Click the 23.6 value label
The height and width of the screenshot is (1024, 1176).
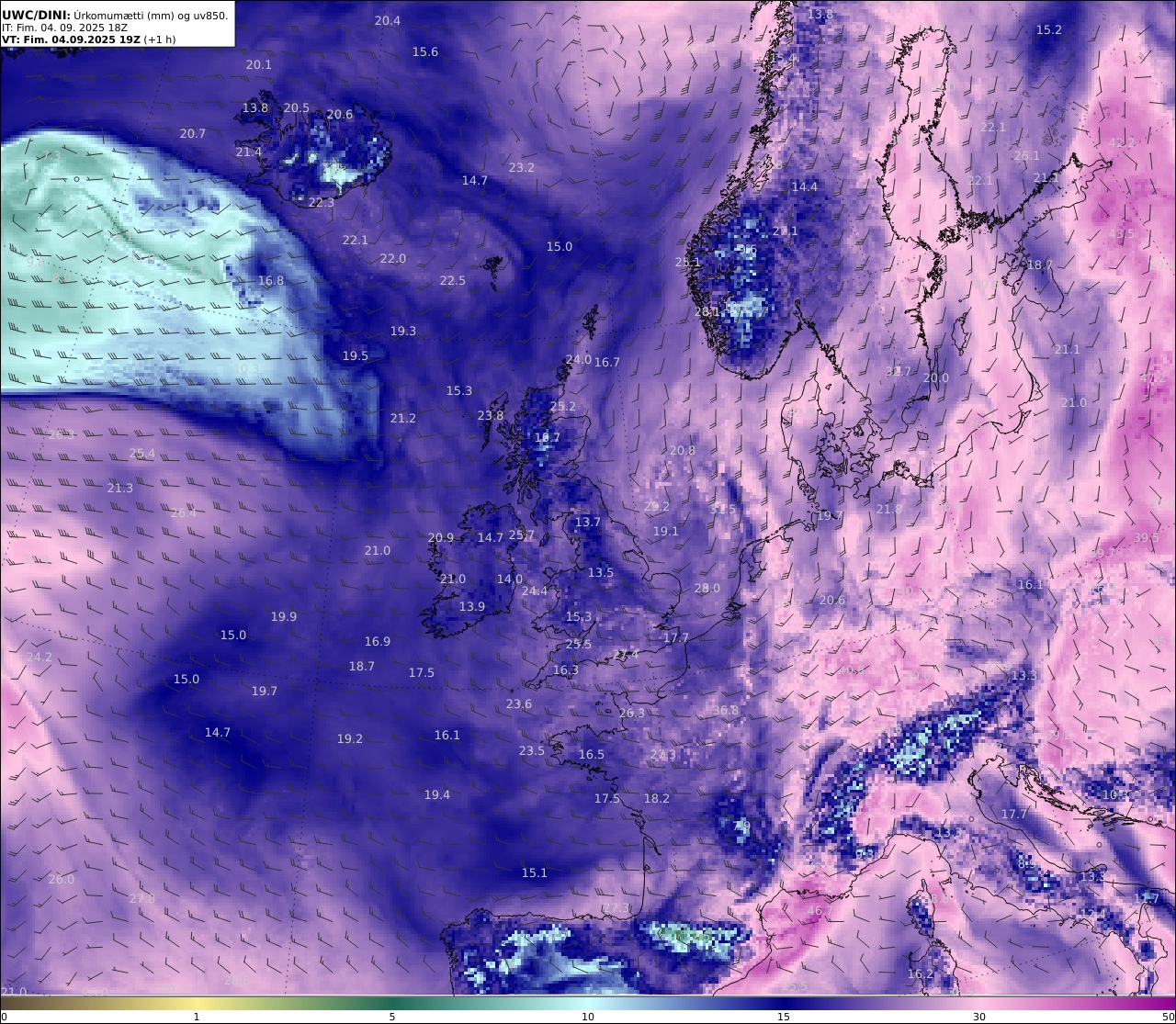coord(519,703)
